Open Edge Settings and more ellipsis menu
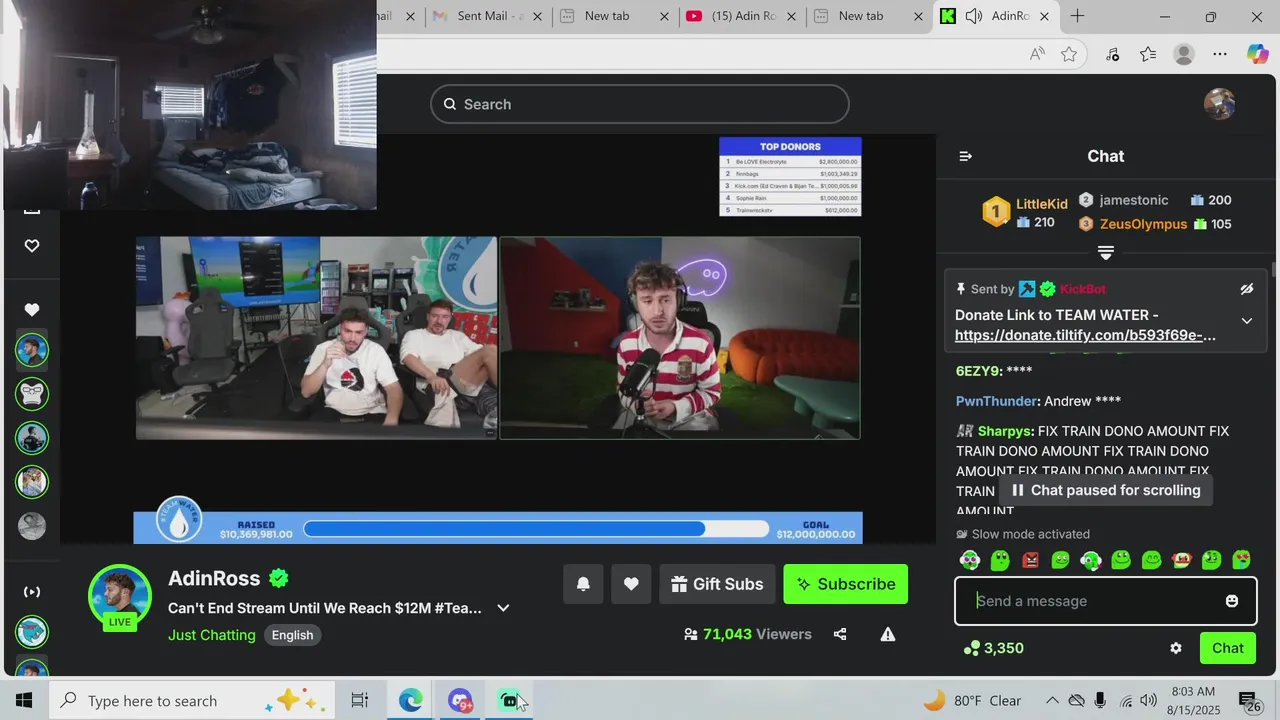 click(x=1220, y=54)
